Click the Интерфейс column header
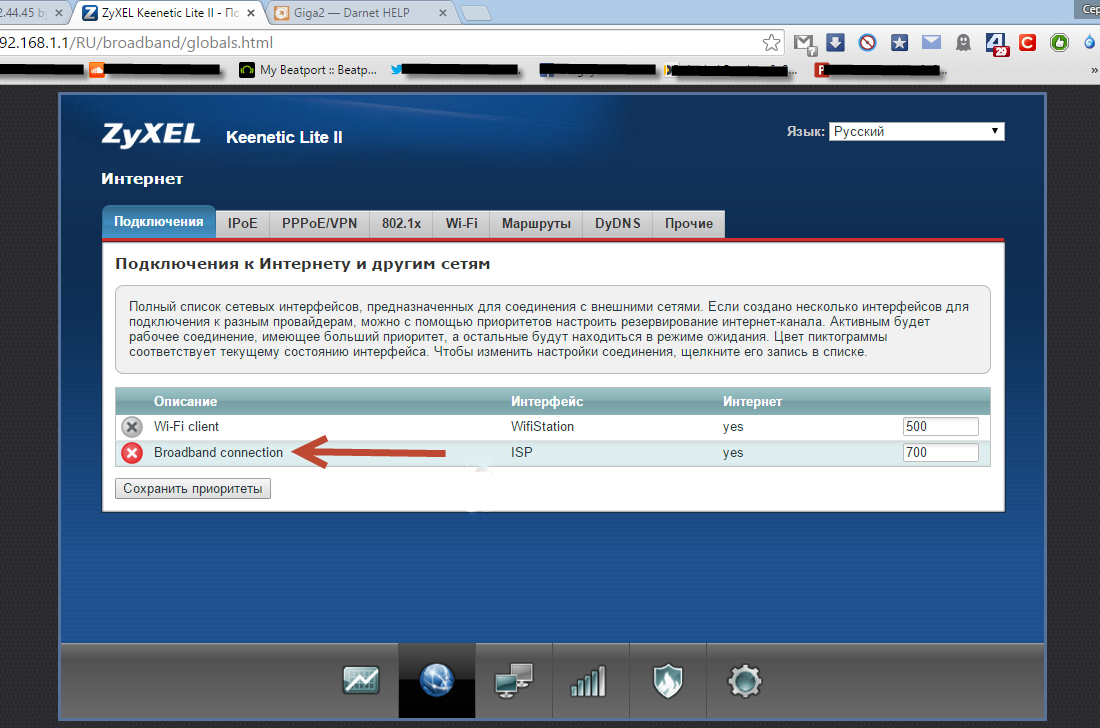The height and width of the screenshot is (728, 1100). click(x=546, y=401)
